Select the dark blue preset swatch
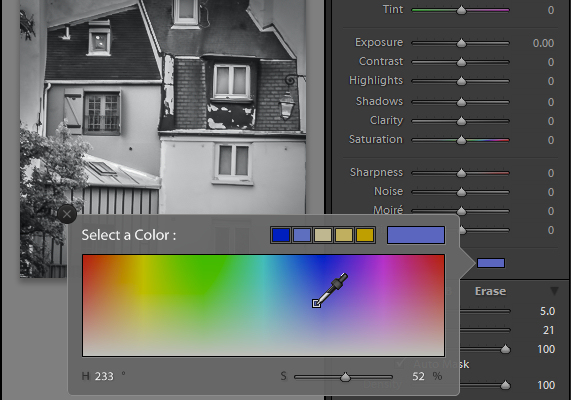 coord(281,235)
